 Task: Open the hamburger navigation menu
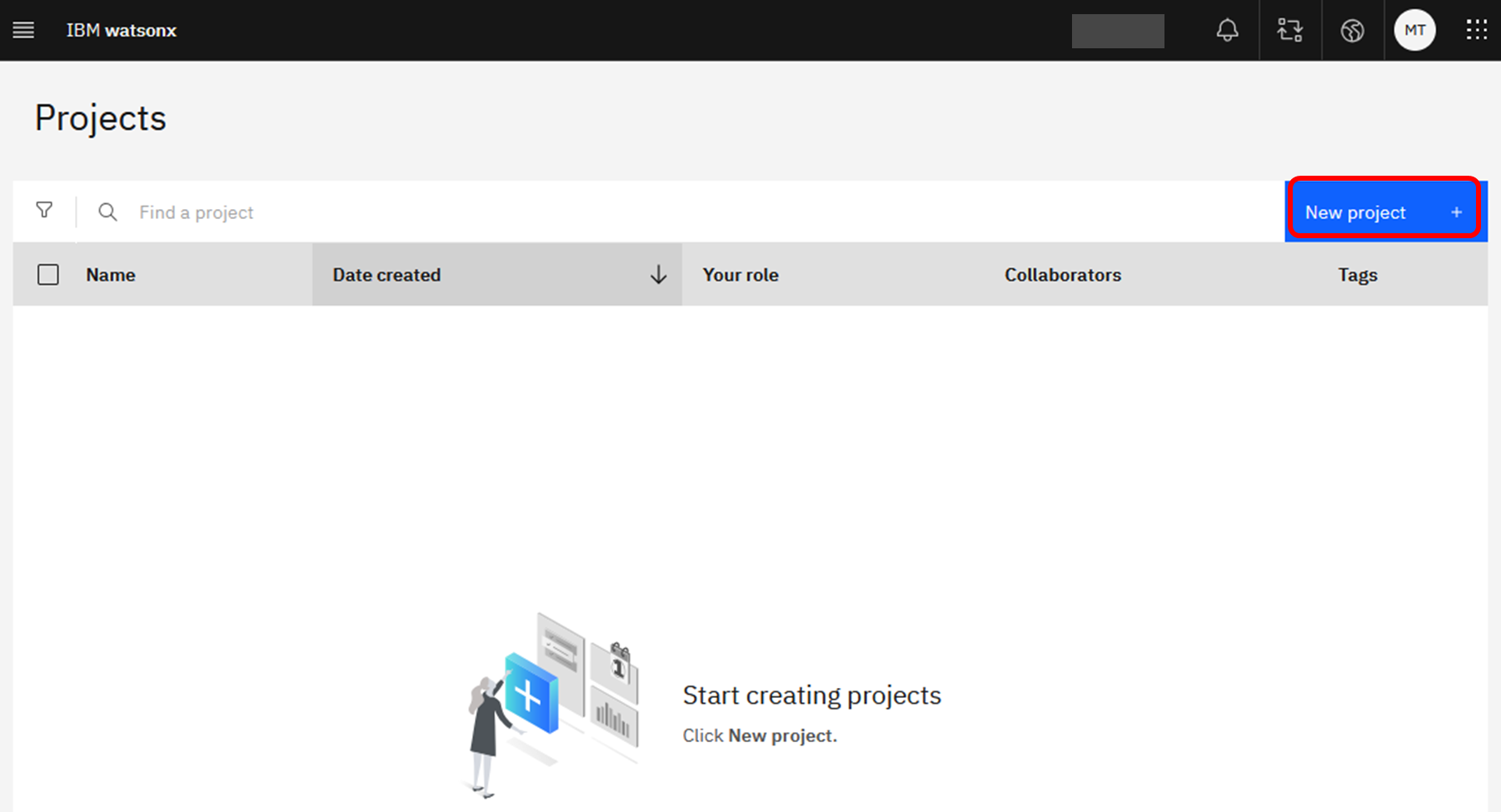click(x=23, y=31)
